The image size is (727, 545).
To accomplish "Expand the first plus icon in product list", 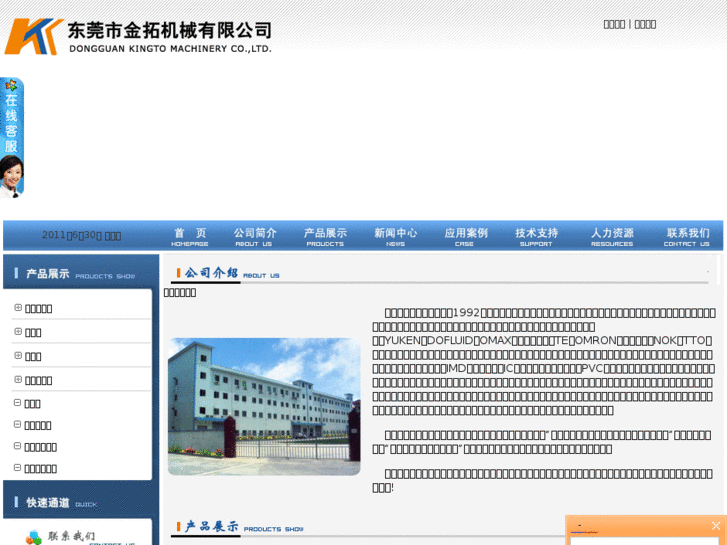I will (x=18, y=308).
